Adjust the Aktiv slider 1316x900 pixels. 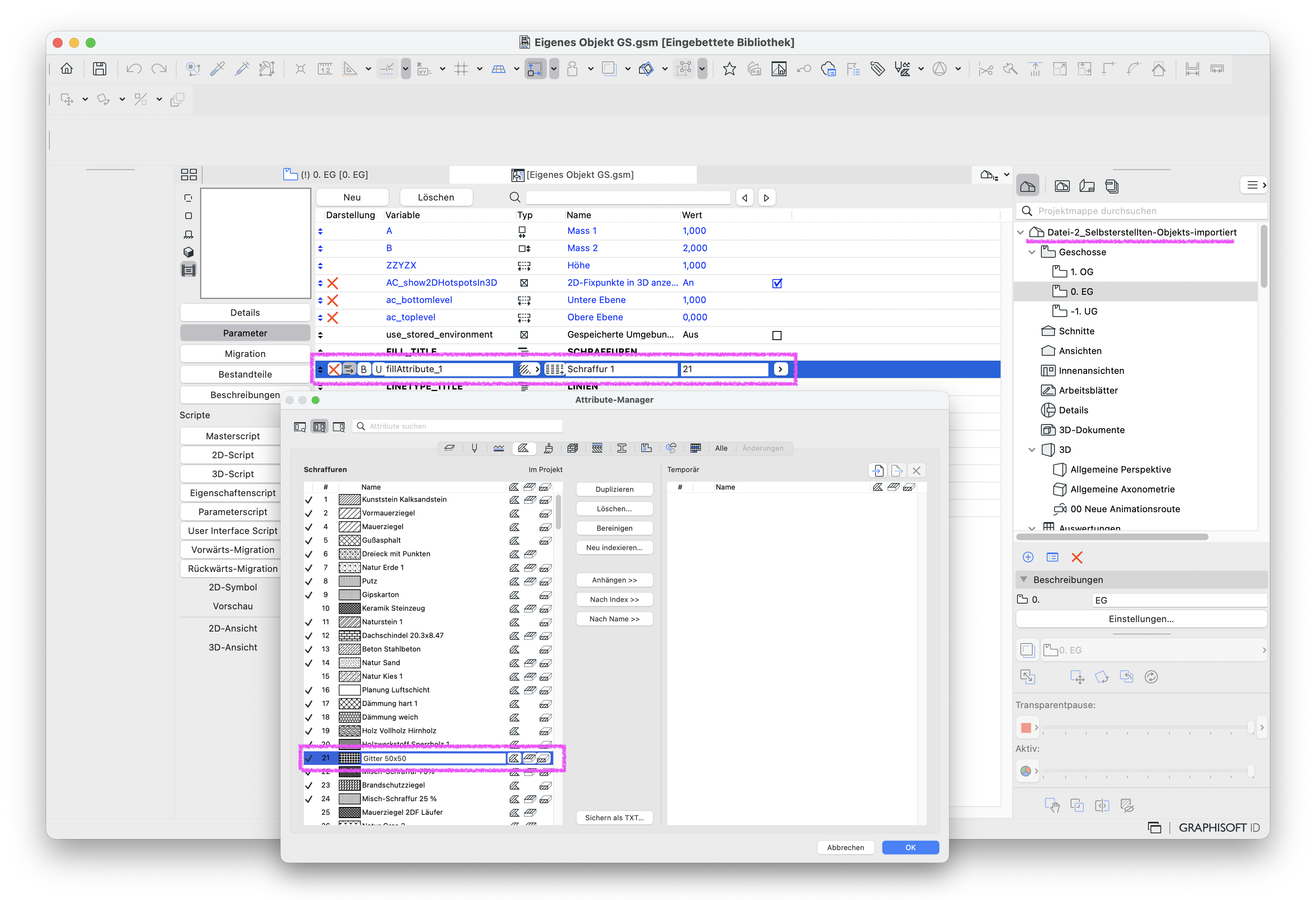1250,770
